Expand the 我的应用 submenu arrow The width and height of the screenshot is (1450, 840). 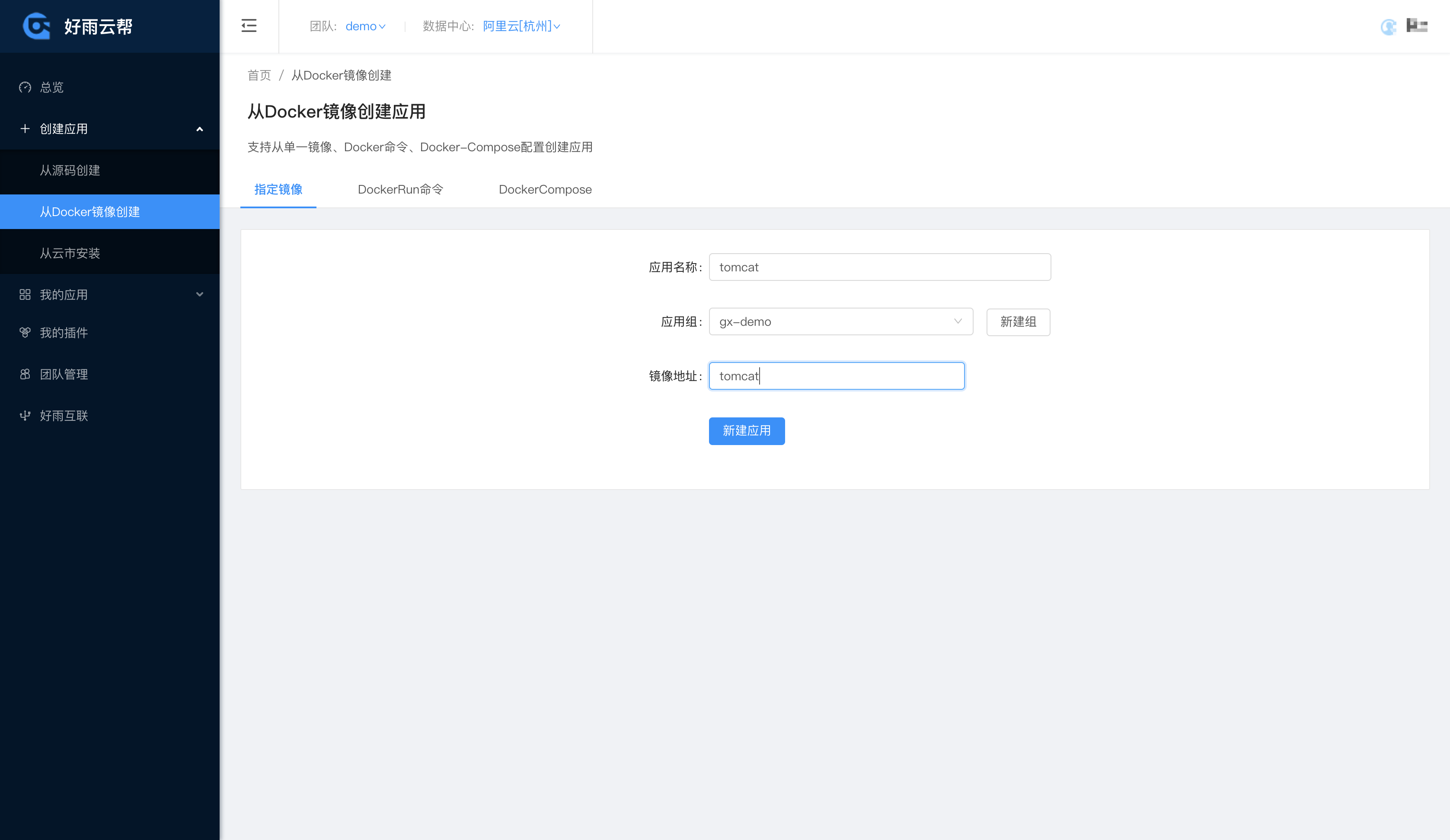200,294
